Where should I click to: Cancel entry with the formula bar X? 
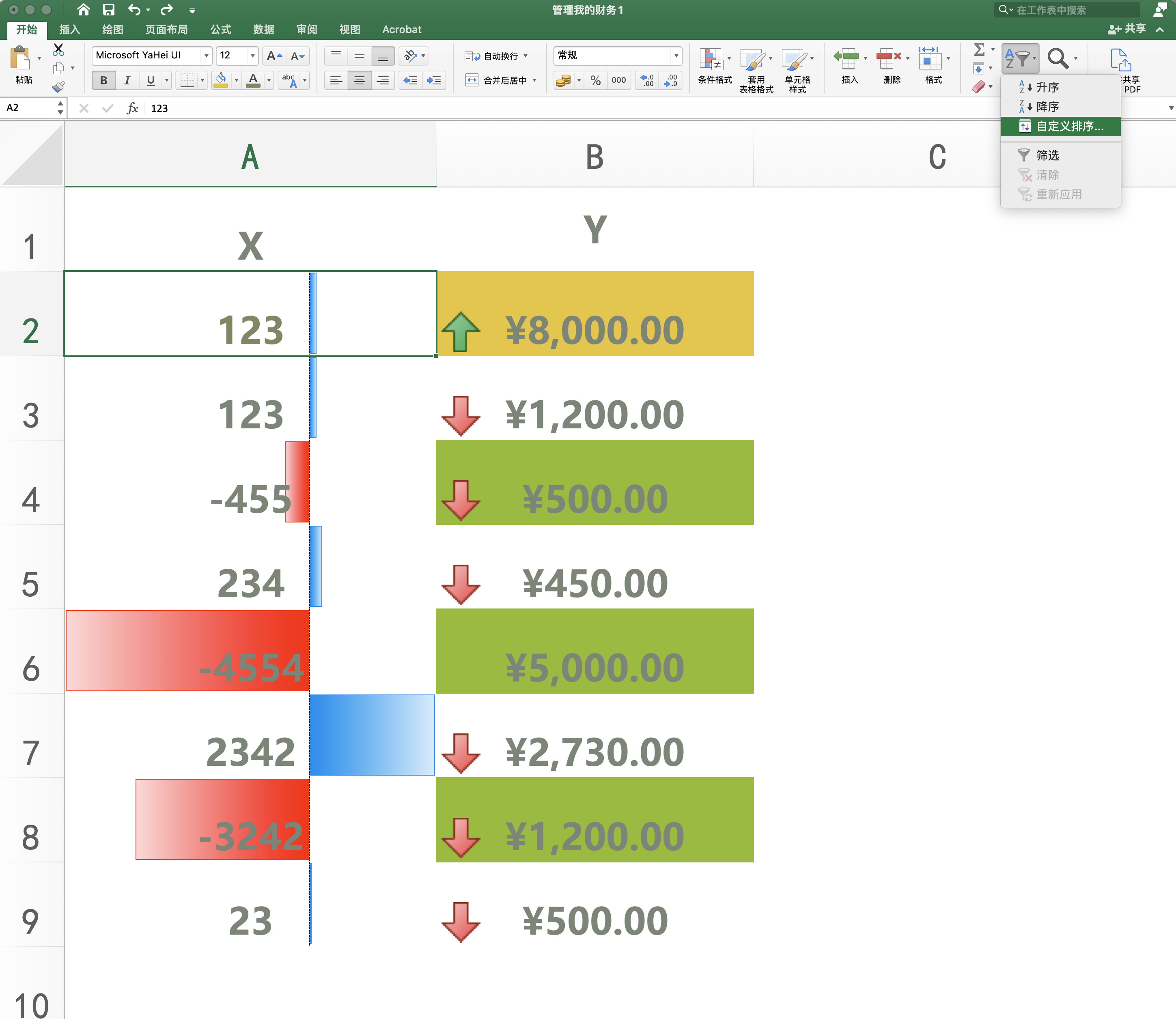click(x=84, y=108)
